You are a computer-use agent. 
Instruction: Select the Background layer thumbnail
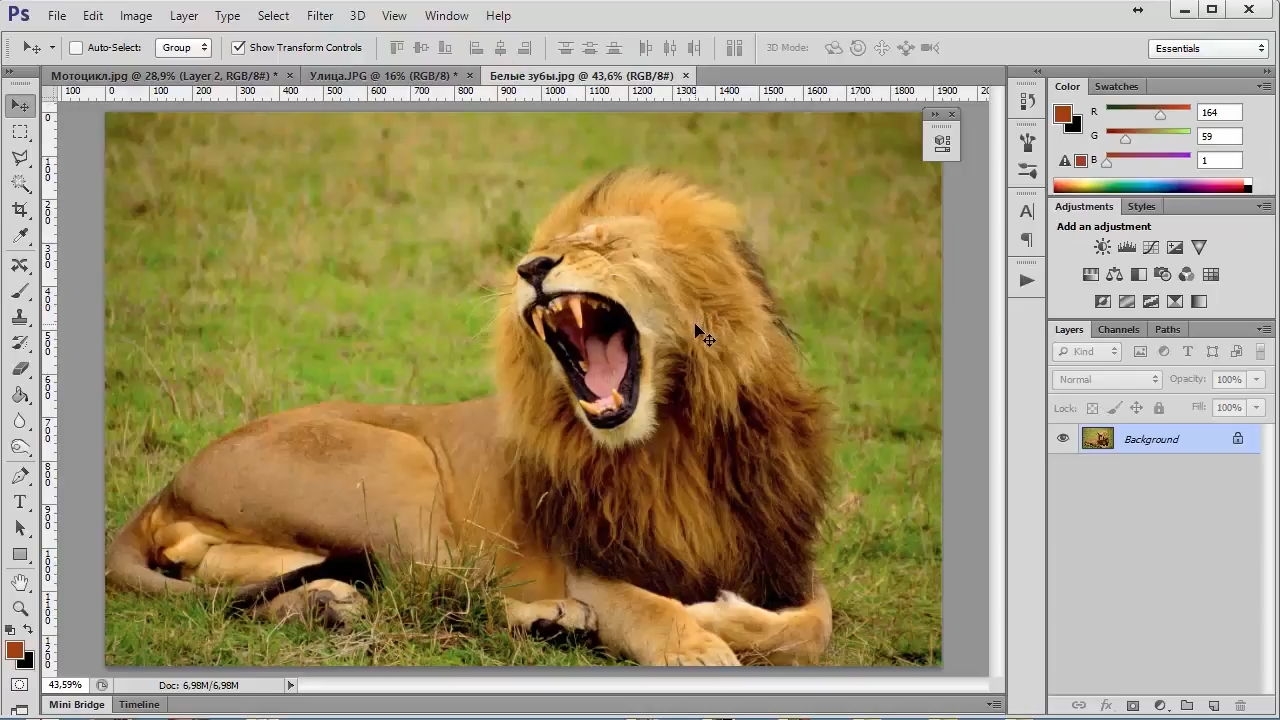click(x=1097, y=438)
